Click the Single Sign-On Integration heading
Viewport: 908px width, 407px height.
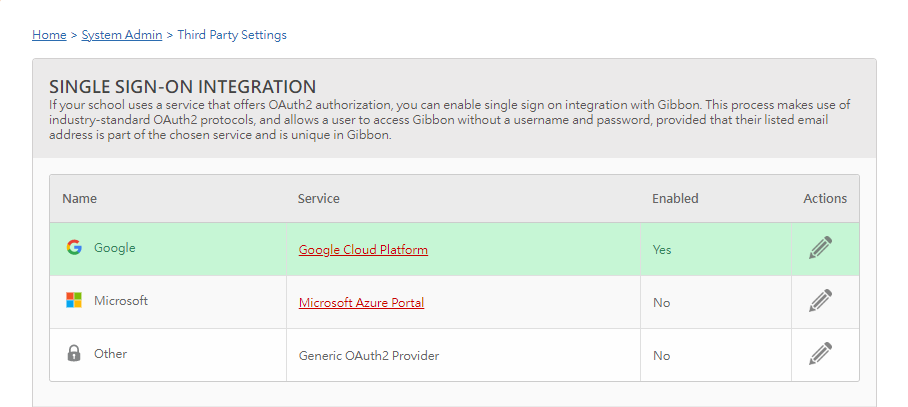[182, 87]
